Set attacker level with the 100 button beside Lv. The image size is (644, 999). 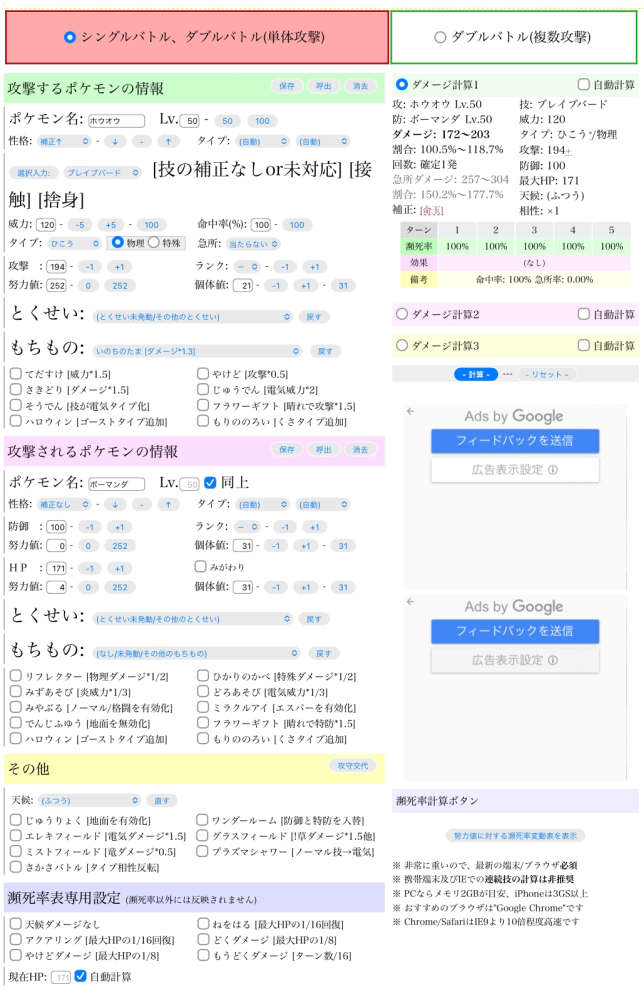click(x=262, y=121)
